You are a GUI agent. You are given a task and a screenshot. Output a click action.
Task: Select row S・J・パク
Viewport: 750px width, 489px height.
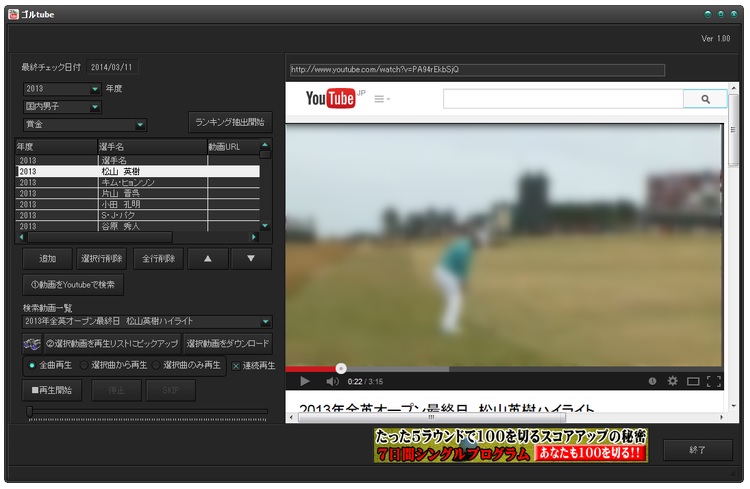coord(138,215)
